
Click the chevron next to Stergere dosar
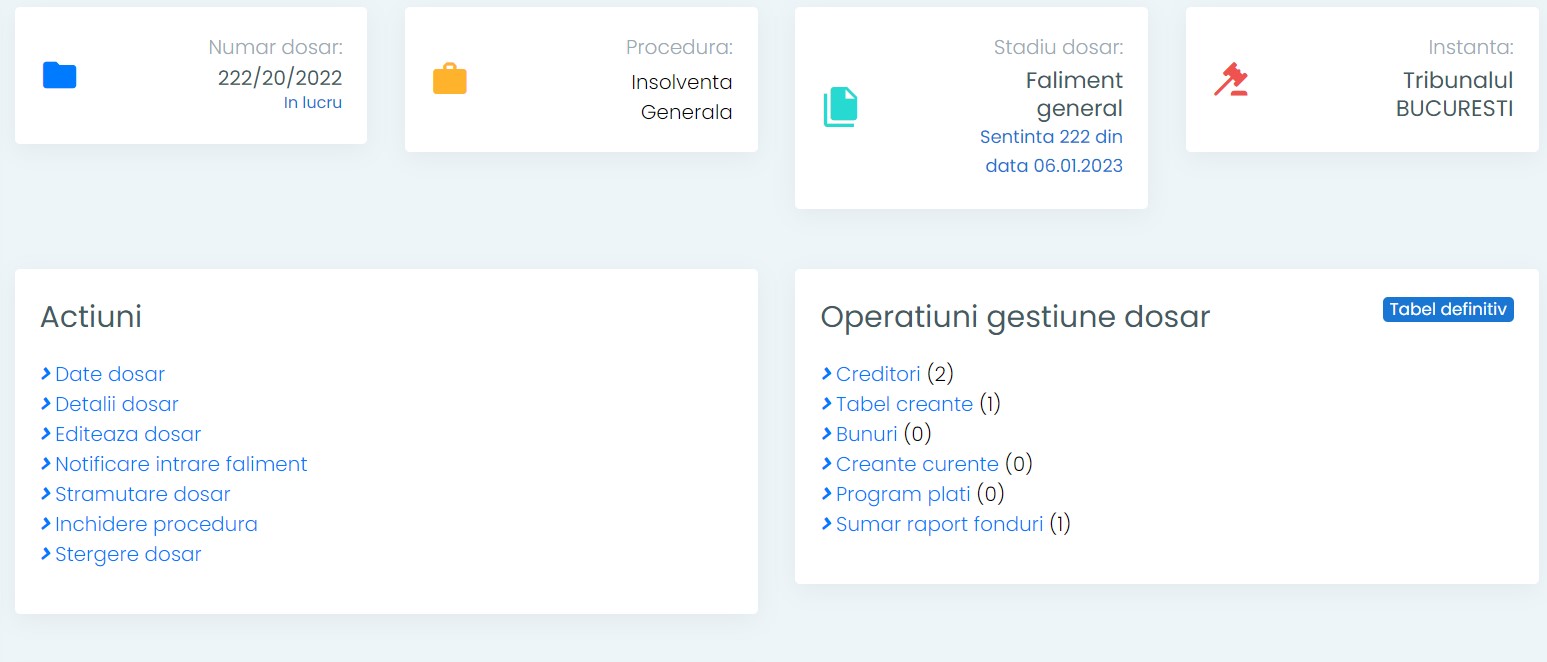click(x=45, y=553)
